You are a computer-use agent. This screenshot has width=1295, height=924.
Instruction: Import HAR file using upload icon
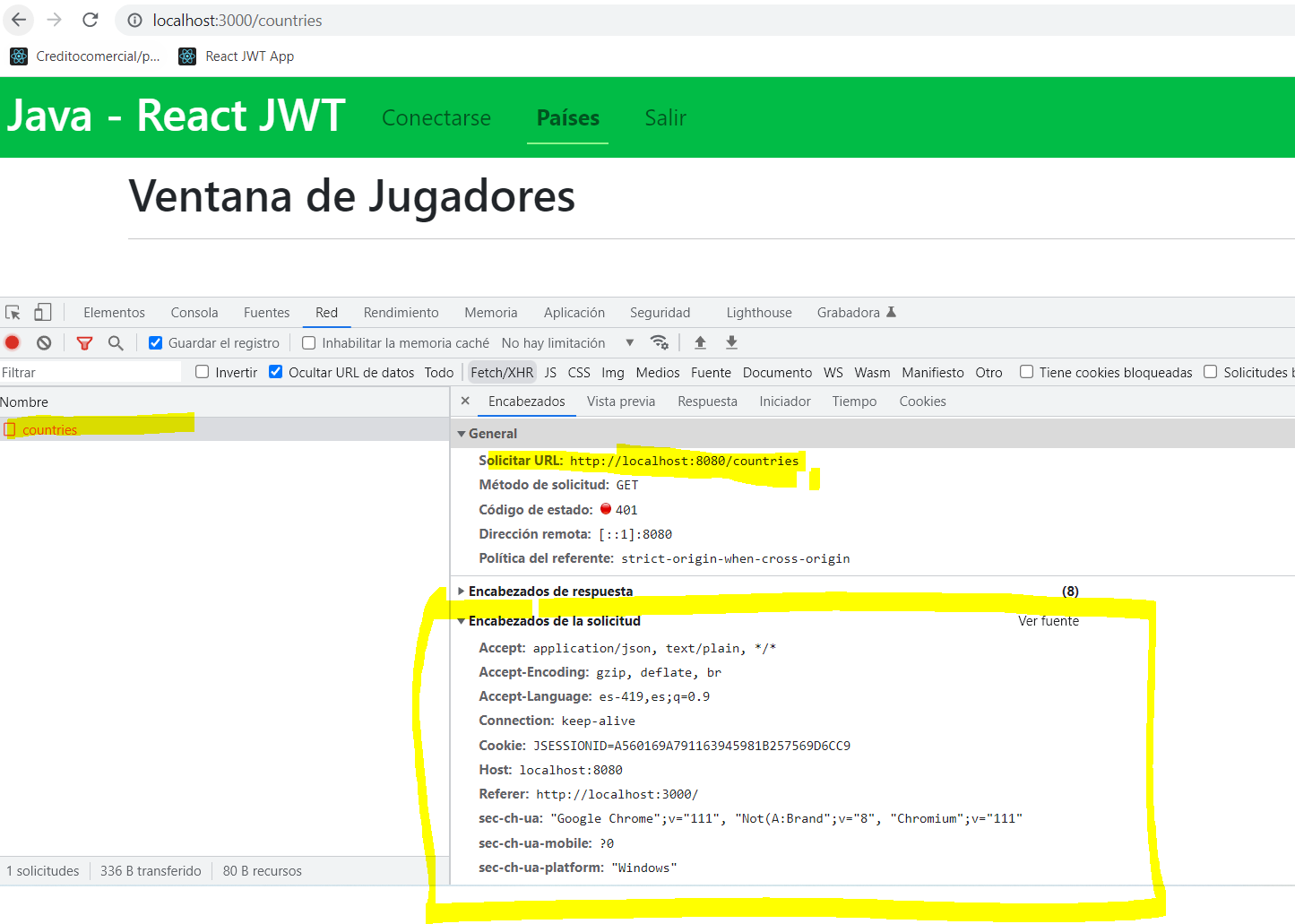click(x=700, y=342)
